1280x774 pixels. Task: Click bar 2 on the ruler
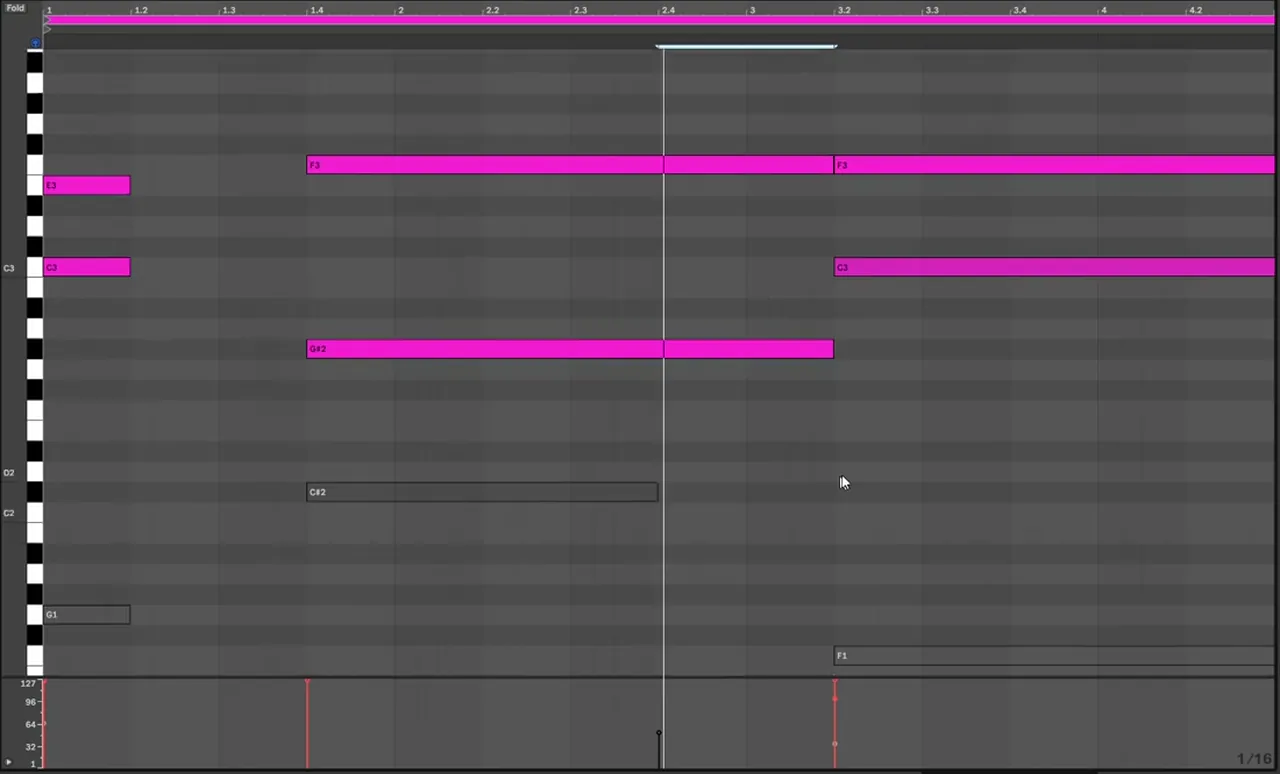coord(401,10)
